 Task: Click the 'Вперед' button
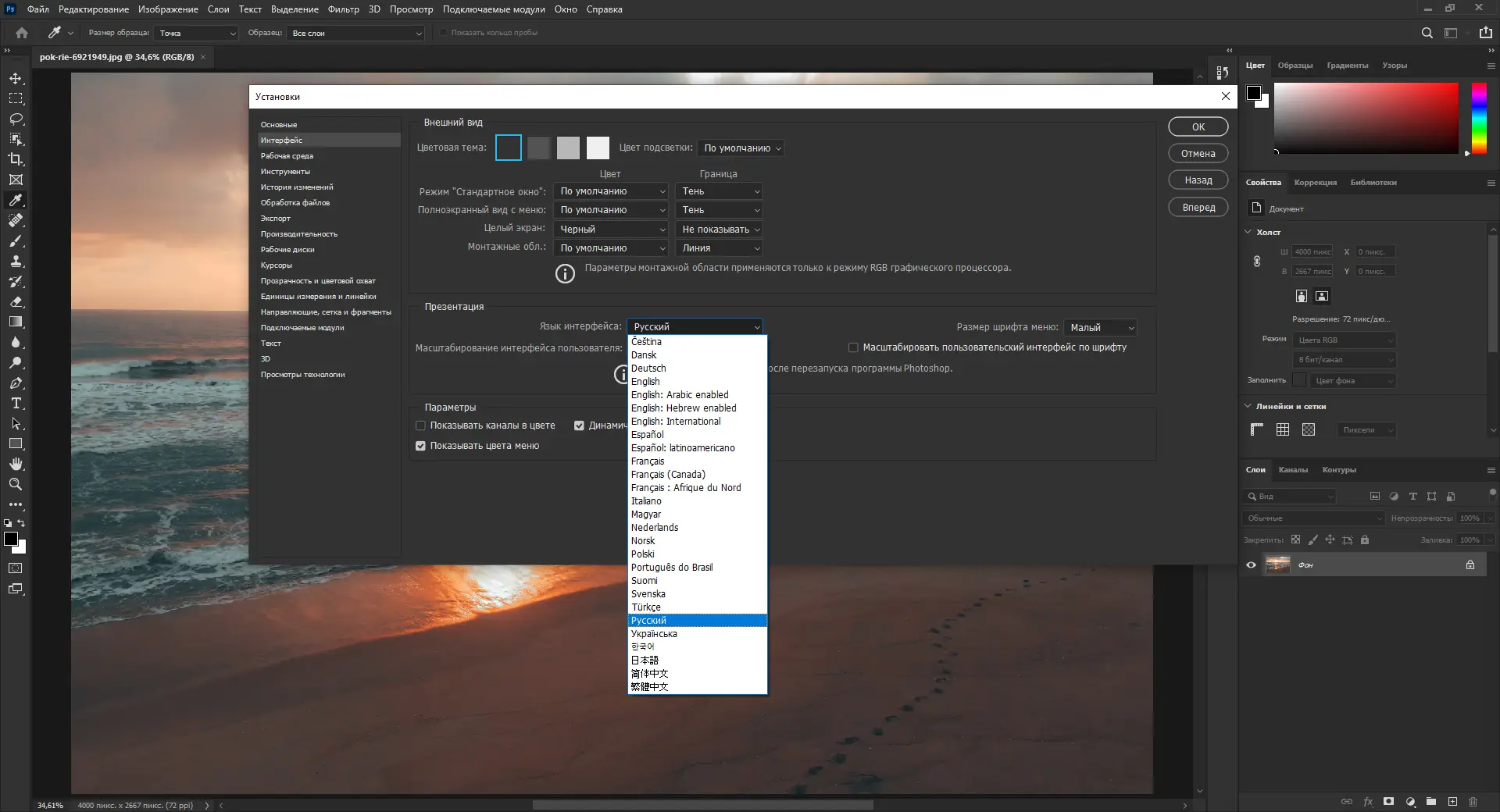pos(1198,208)
